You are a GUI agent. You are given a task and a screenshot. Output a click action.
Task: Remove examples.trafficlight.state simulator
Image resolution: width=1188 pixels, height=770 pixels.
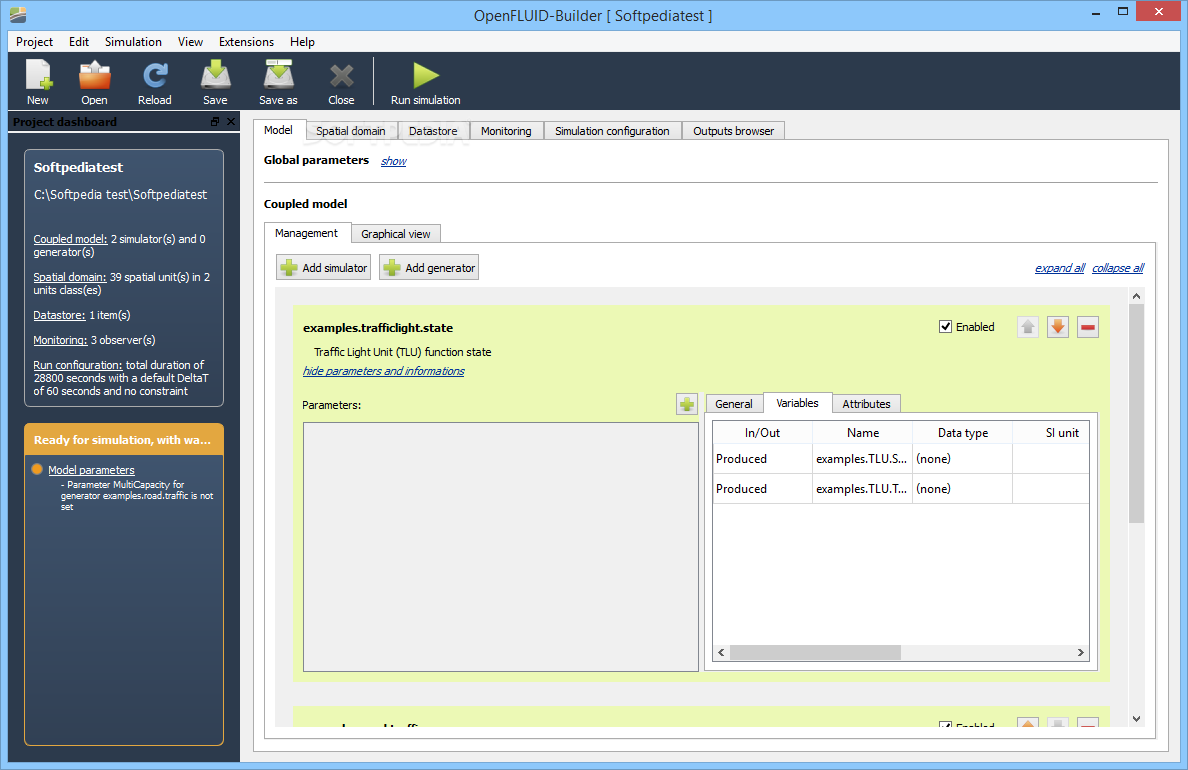[x=1088, y=327]
